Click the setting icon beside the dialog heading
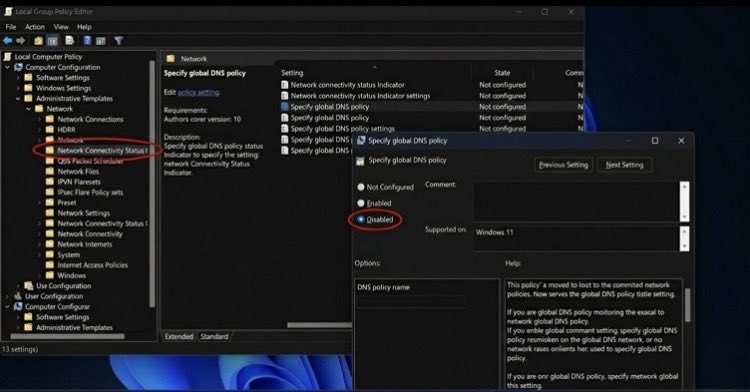Viewport: 750px width, 392px height. (x=360, y=161)
